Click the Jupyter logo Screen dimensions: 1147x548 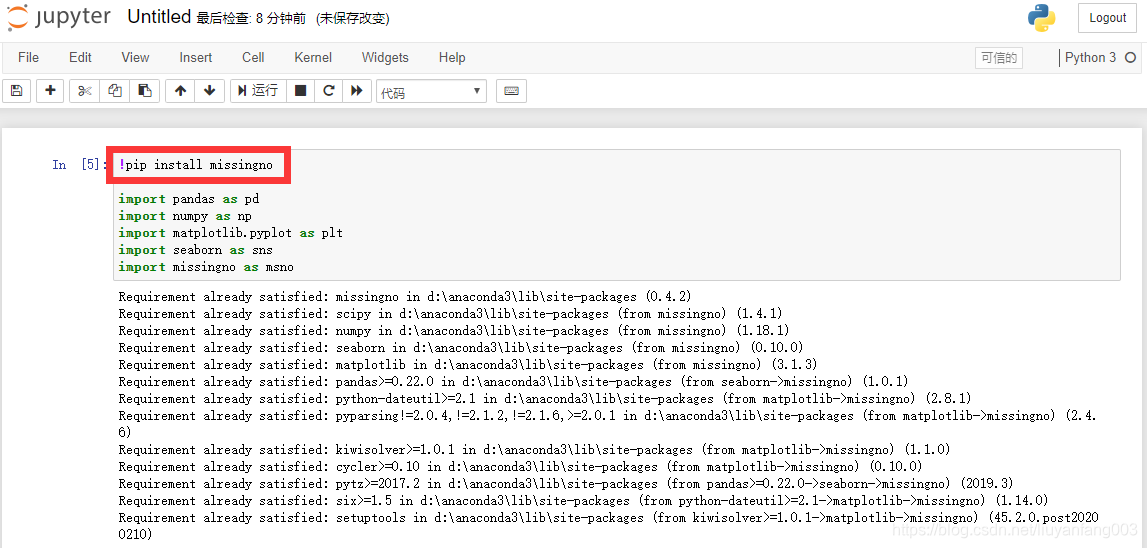pos(60,18)
